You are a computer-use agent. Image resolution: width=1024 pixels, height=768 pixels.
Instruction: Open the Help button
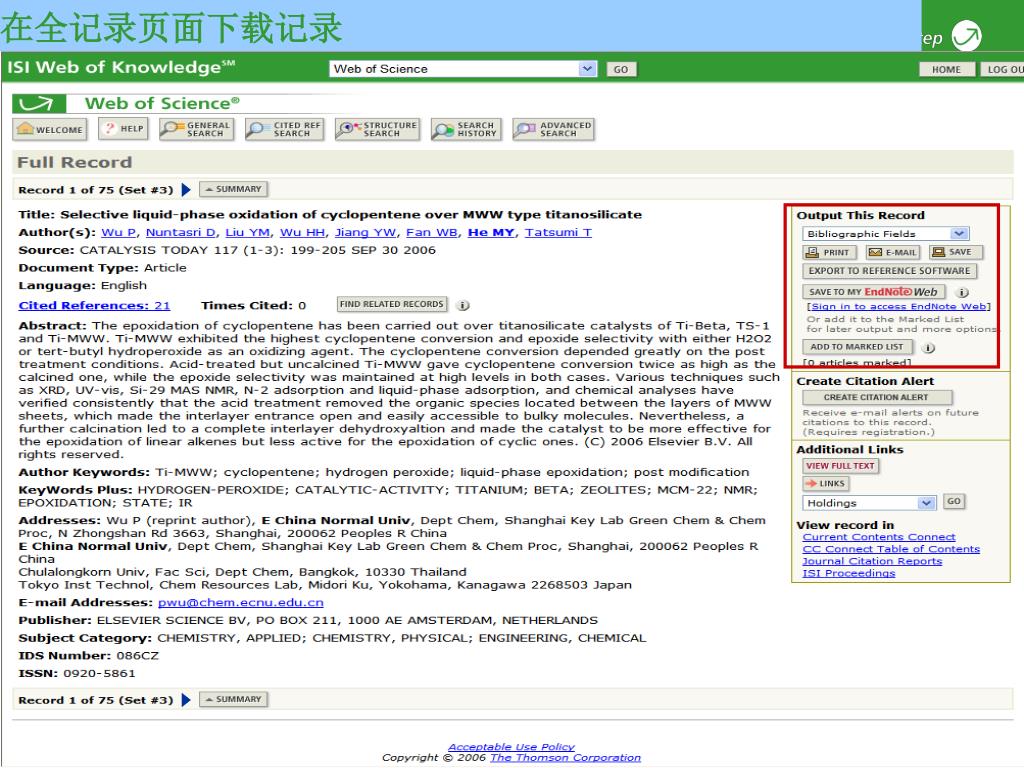(123, 129)
